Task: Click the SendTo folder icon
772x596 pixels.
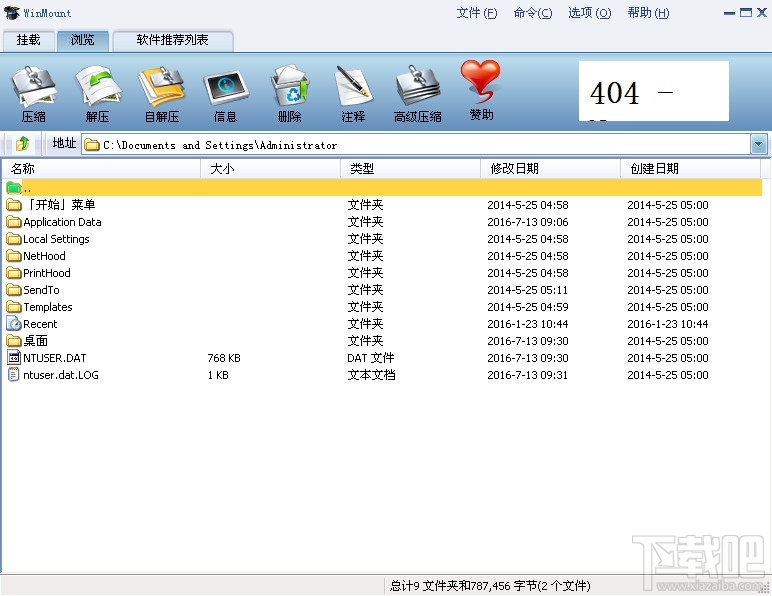Action: point(14,290)
